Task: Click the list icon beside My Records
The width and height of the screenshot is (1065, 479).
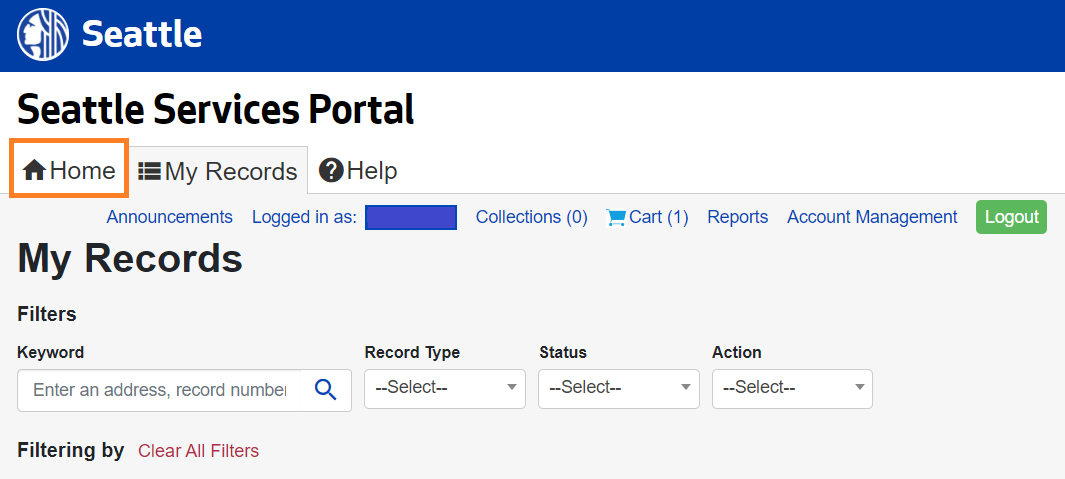Action: click(x=150, y=172)
